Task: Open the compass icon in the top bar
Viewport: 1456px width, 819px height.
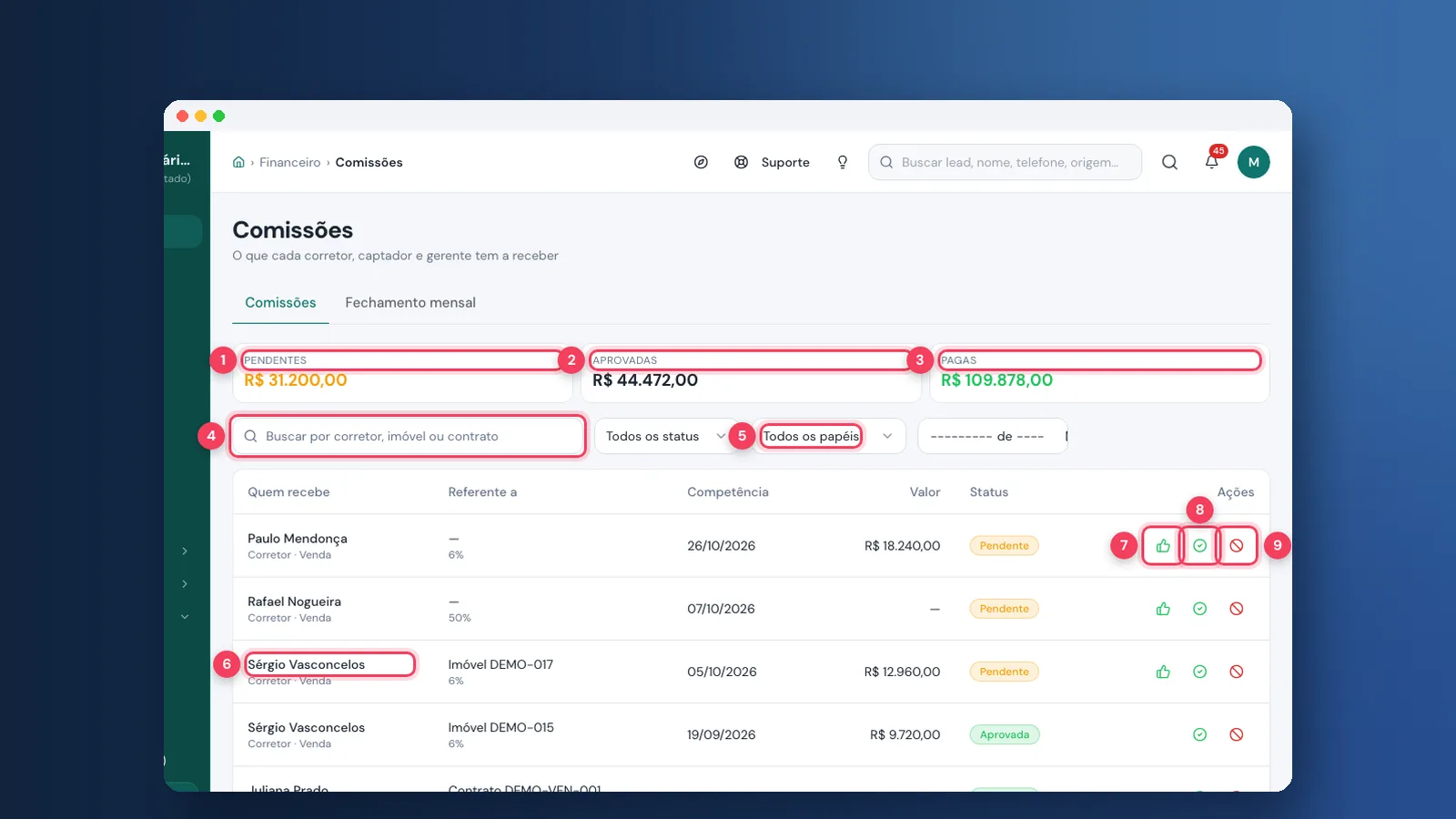Action: tap(701, 162)
